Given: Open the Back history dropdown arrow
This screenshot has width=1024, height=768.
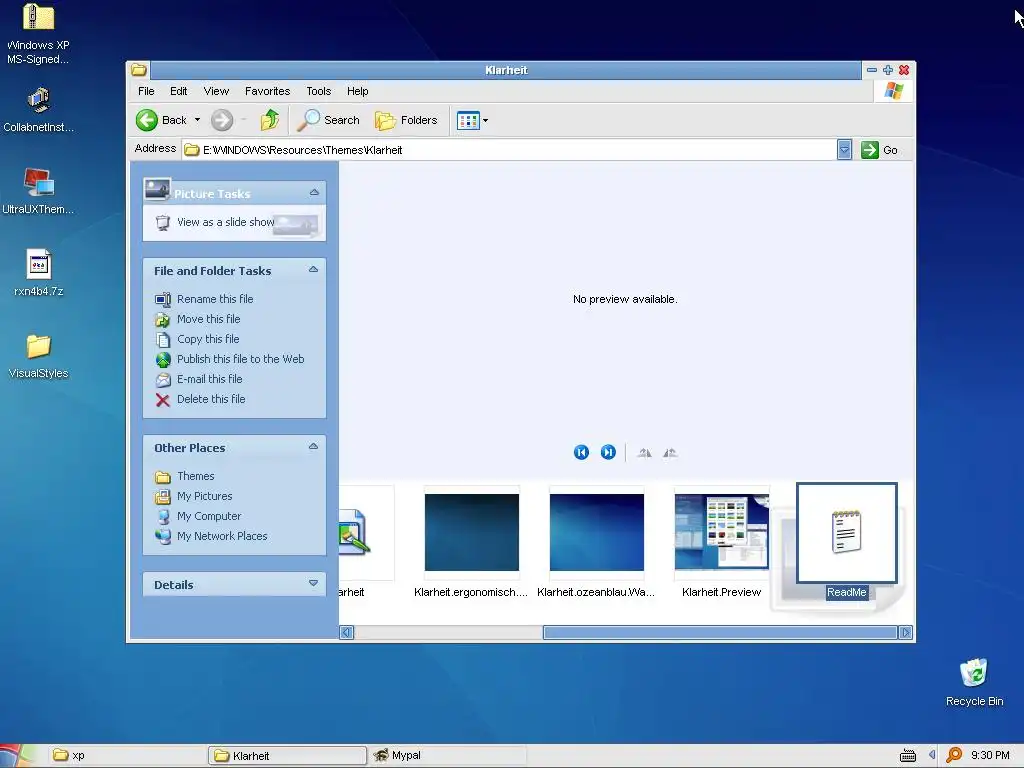Looking at the screenshot, I should pos(197,120).
